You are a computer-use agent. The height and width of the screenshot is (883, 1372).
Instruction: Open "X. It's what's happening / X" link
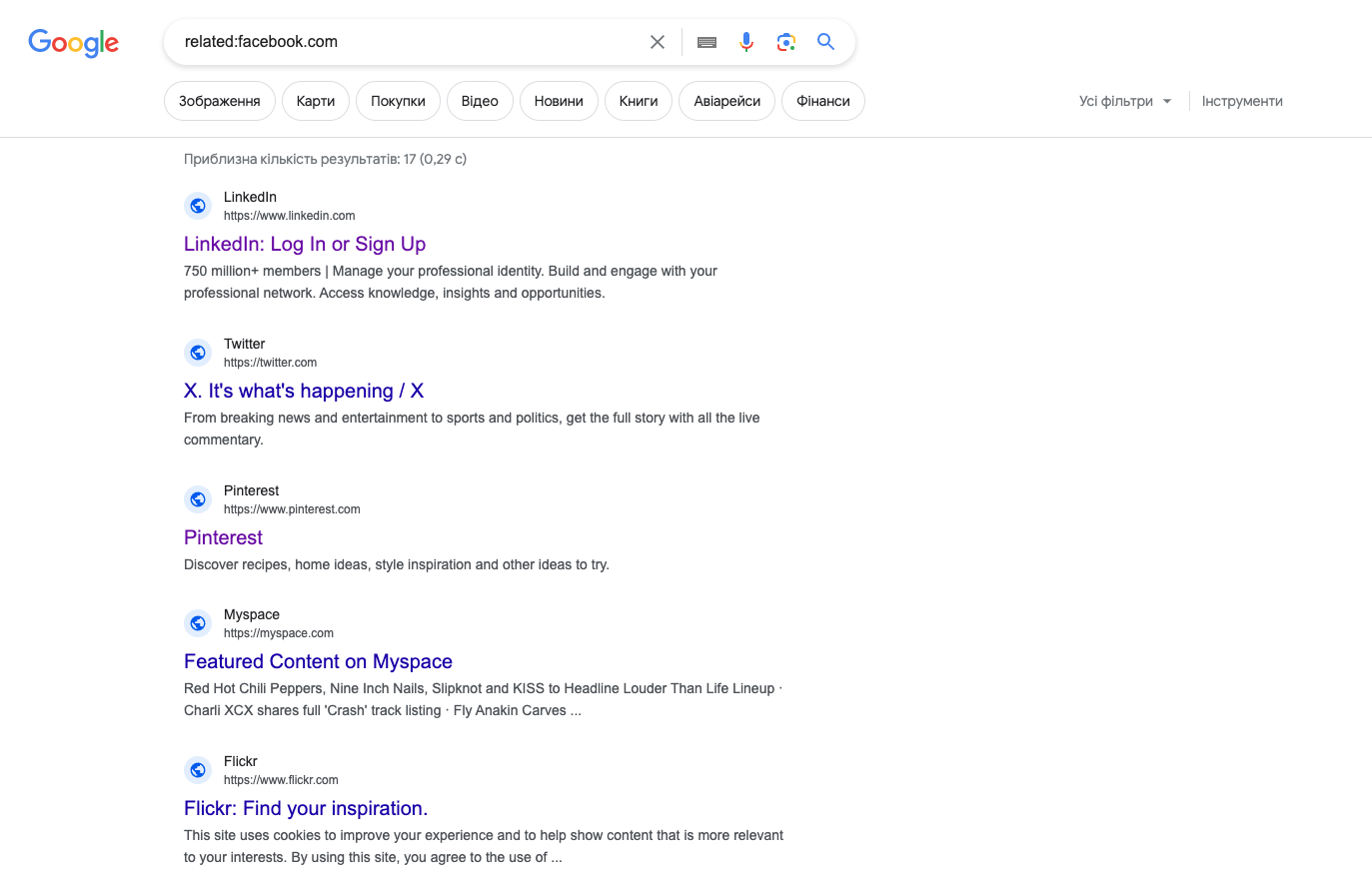tap(304, 391)
